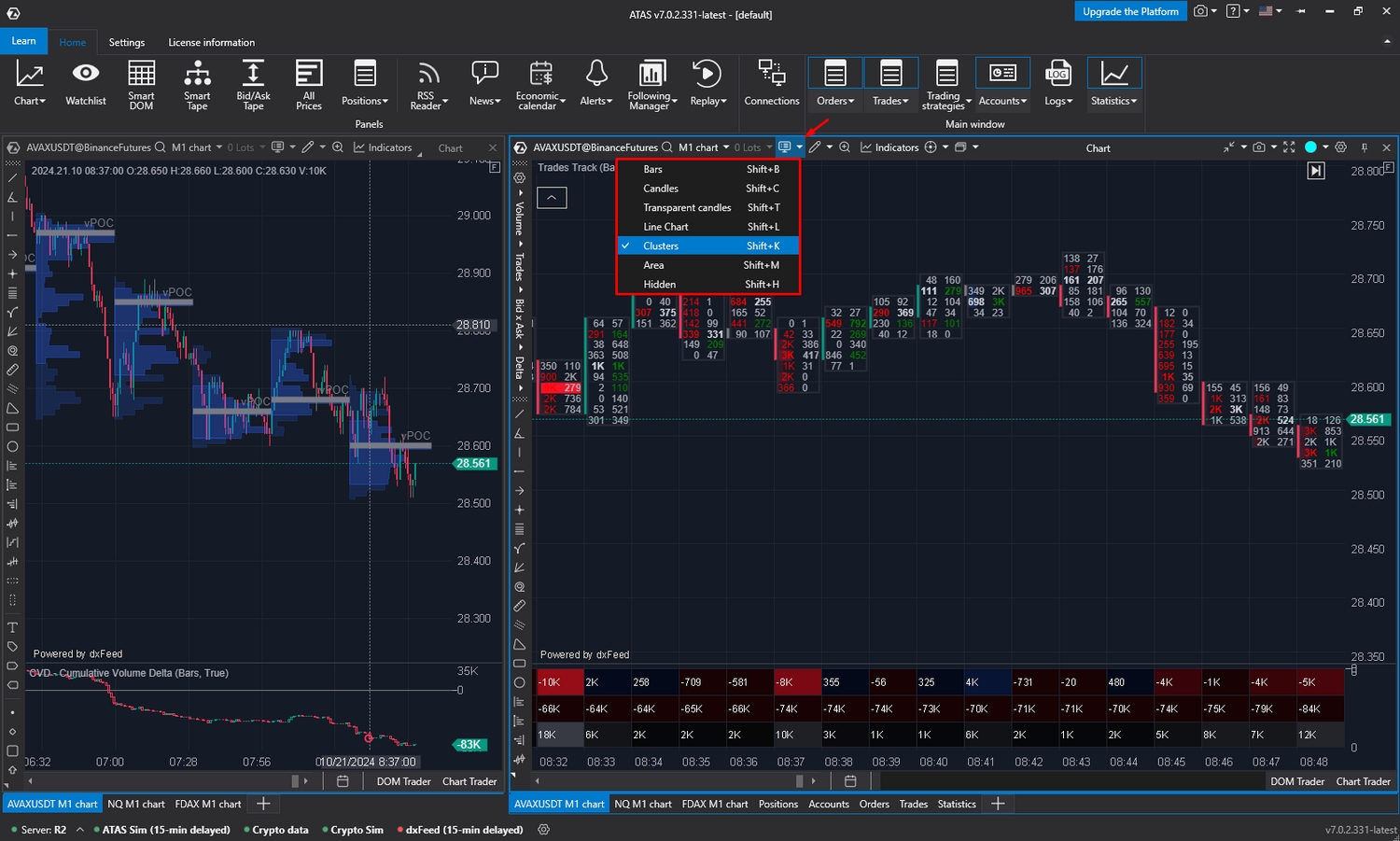Toggle the Orders main window panel
Image resolution: width=1400 pixels, height=841 pixels.
[835, 84]
